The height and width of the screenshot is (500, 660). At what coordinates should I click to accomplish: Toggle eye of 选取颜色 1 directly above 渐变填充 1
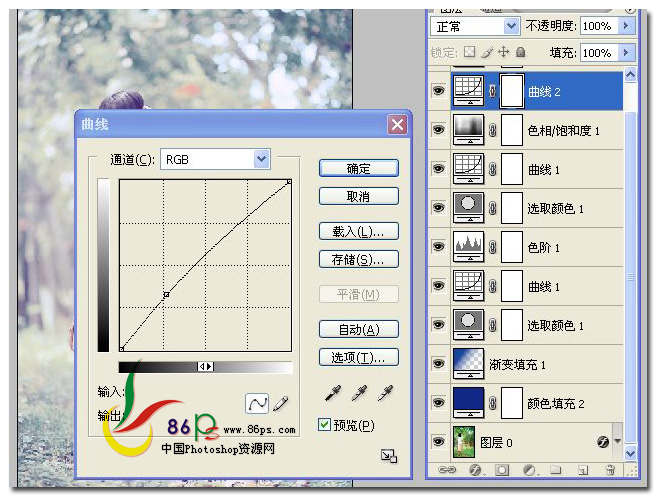point(439,324)
